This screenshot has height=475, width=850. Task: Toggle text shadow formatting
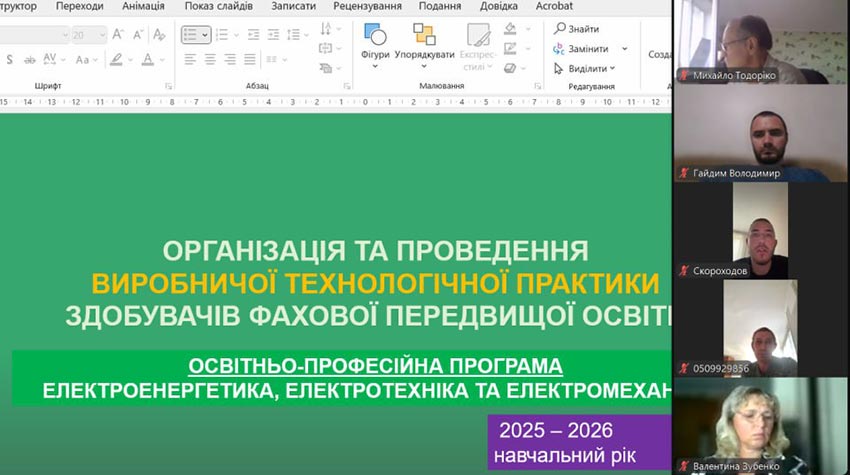(8, 59)
